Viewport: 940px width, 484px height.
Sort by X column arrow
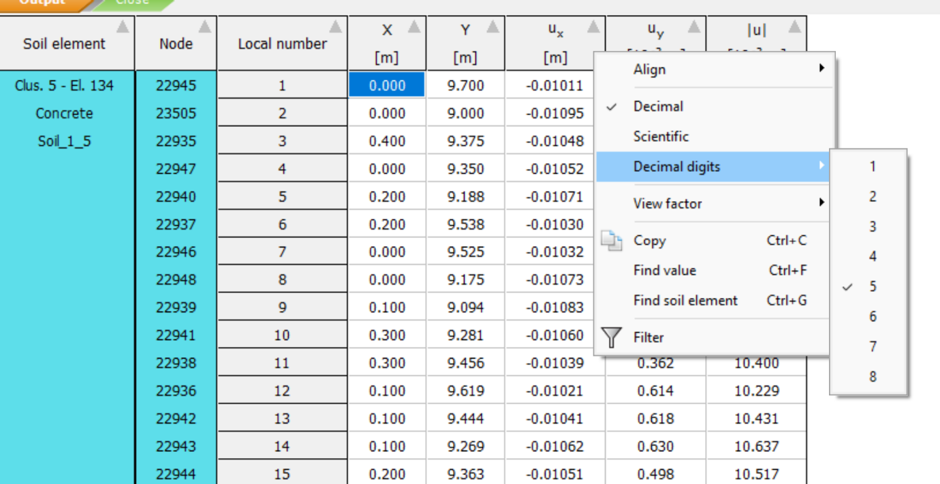pos(414,26)
